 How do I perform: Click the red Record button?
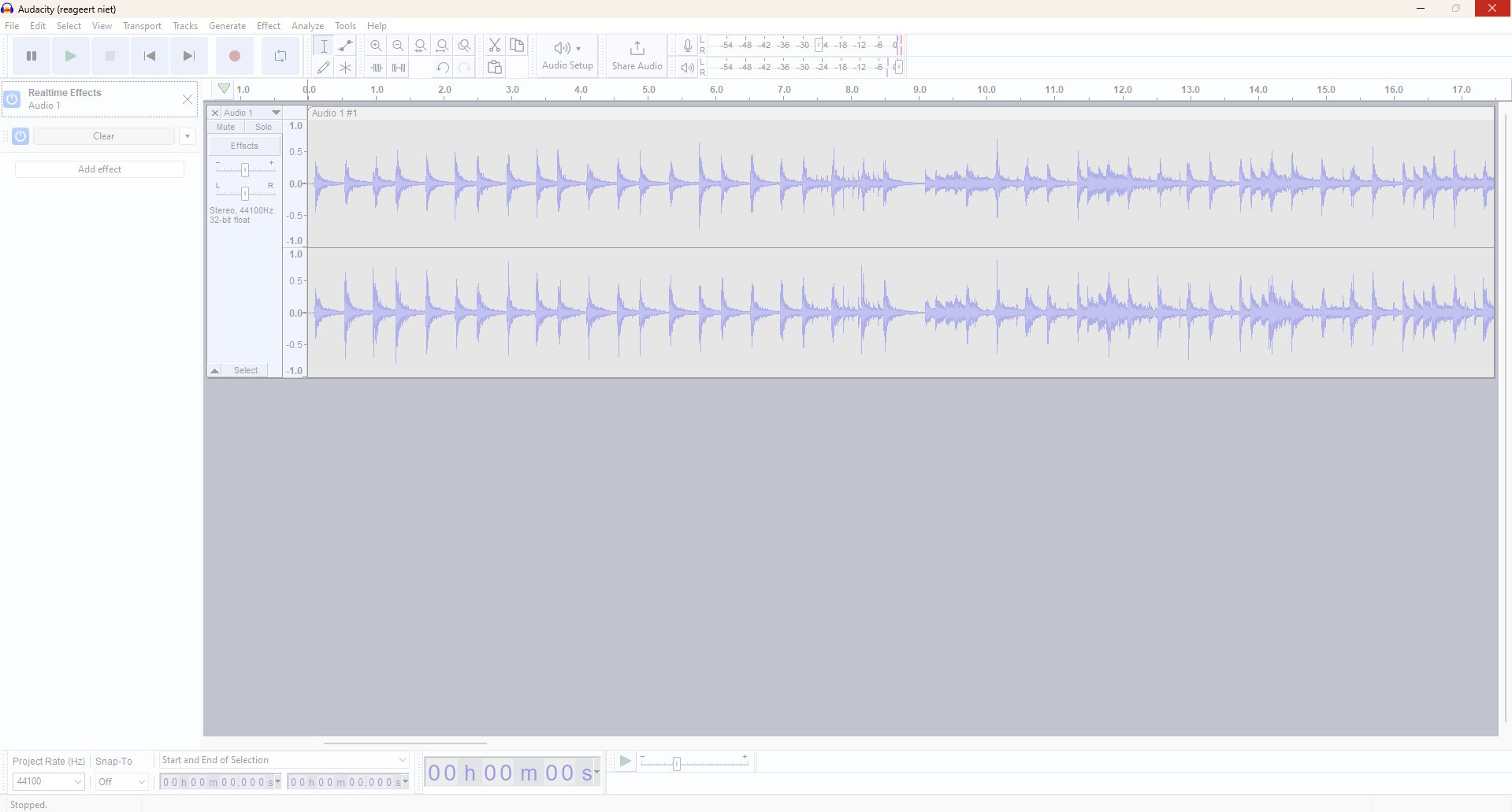click(x=235, y=56)
